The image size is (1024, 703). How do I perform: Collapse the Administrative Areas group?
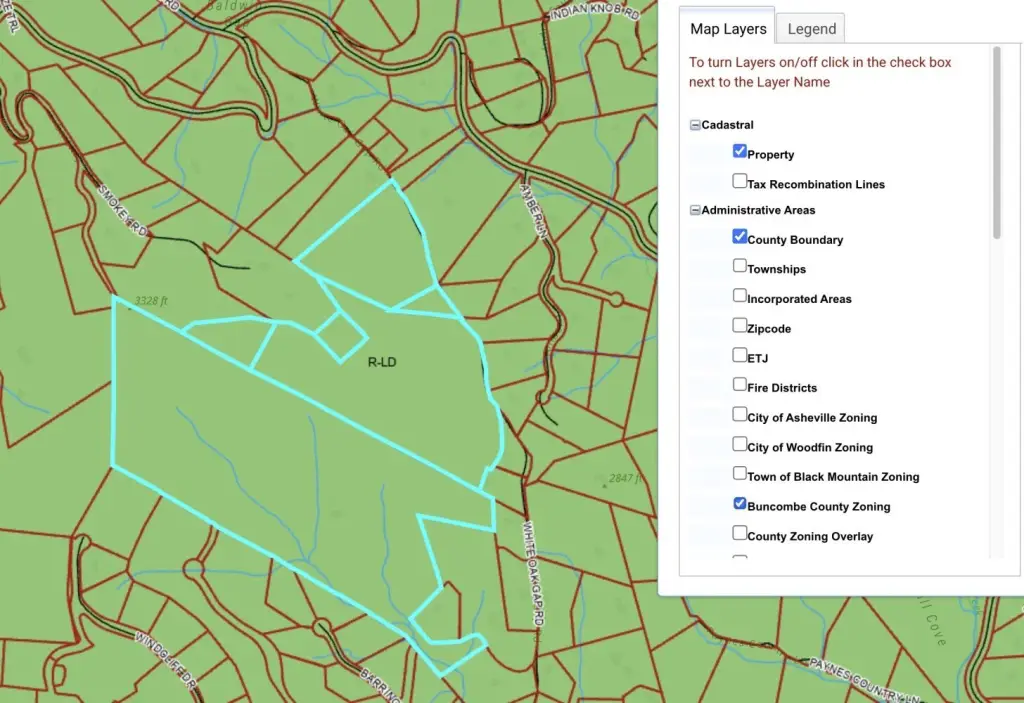(x=695, y=211)
